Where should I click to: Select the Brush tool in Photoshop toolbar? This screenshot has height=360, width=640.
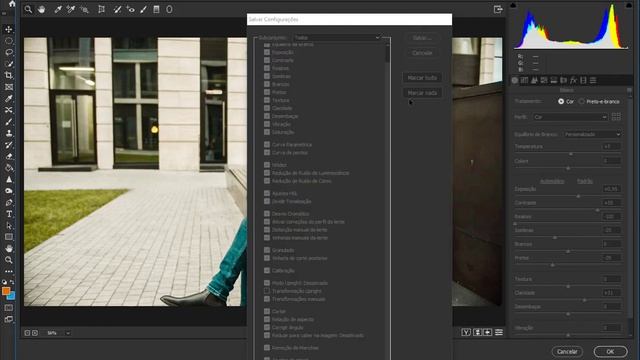point(9,122)
